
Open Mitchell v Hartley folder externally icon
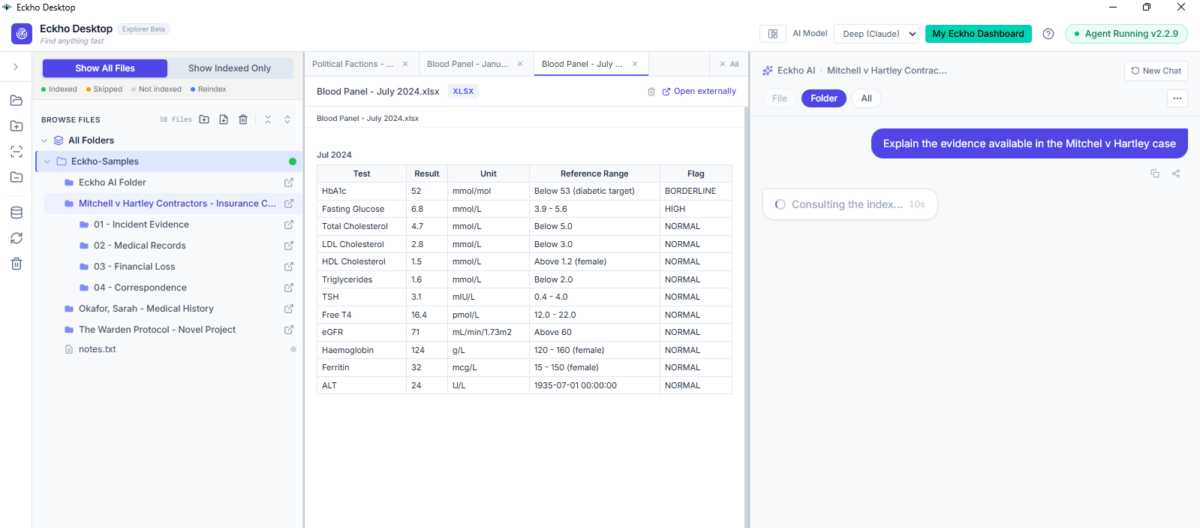tap(289, 203)
